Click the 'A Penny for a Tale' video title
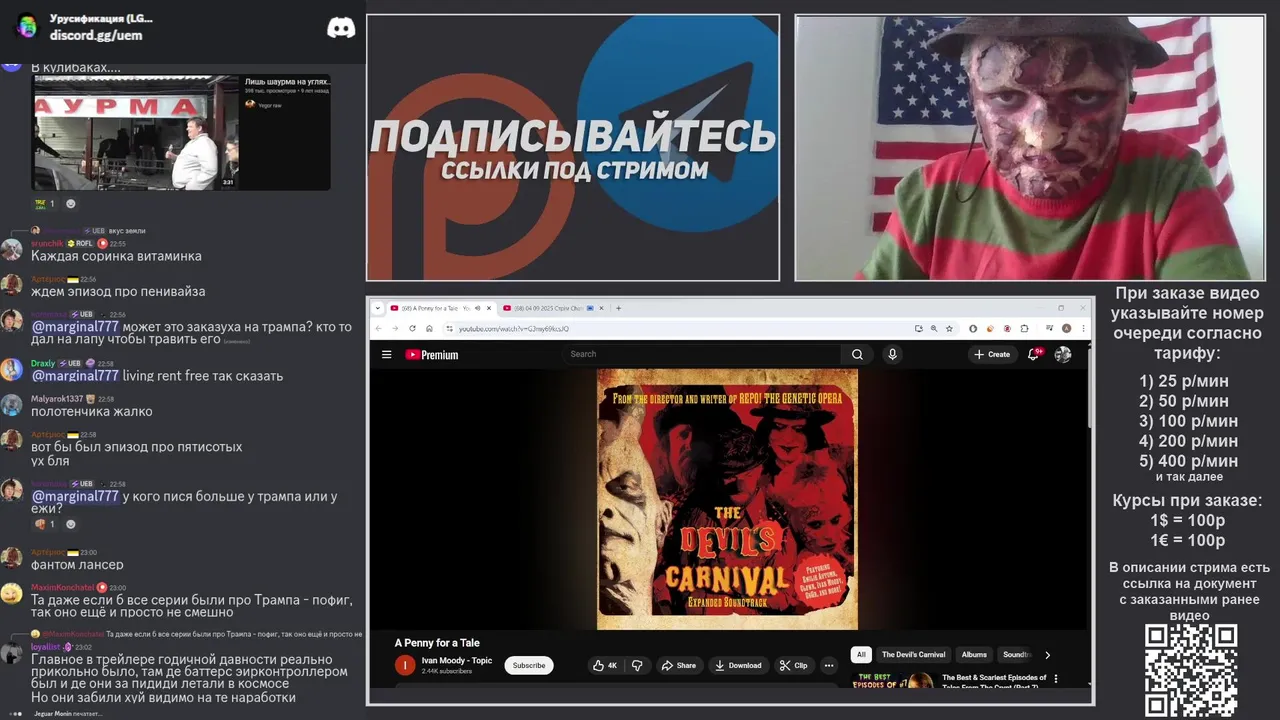This screenshot has height=720, width=1280. (x=437, y=643)
